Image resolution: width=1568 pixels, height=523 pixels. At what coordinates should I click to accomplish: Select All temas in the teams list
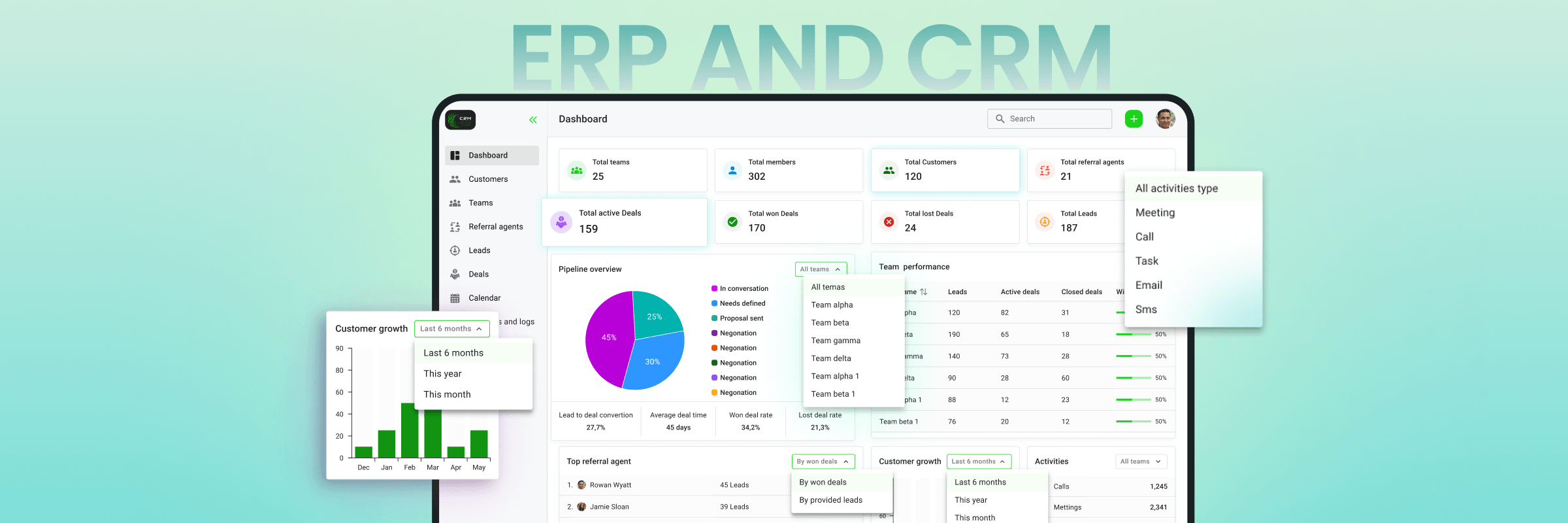tap(853, 287)
